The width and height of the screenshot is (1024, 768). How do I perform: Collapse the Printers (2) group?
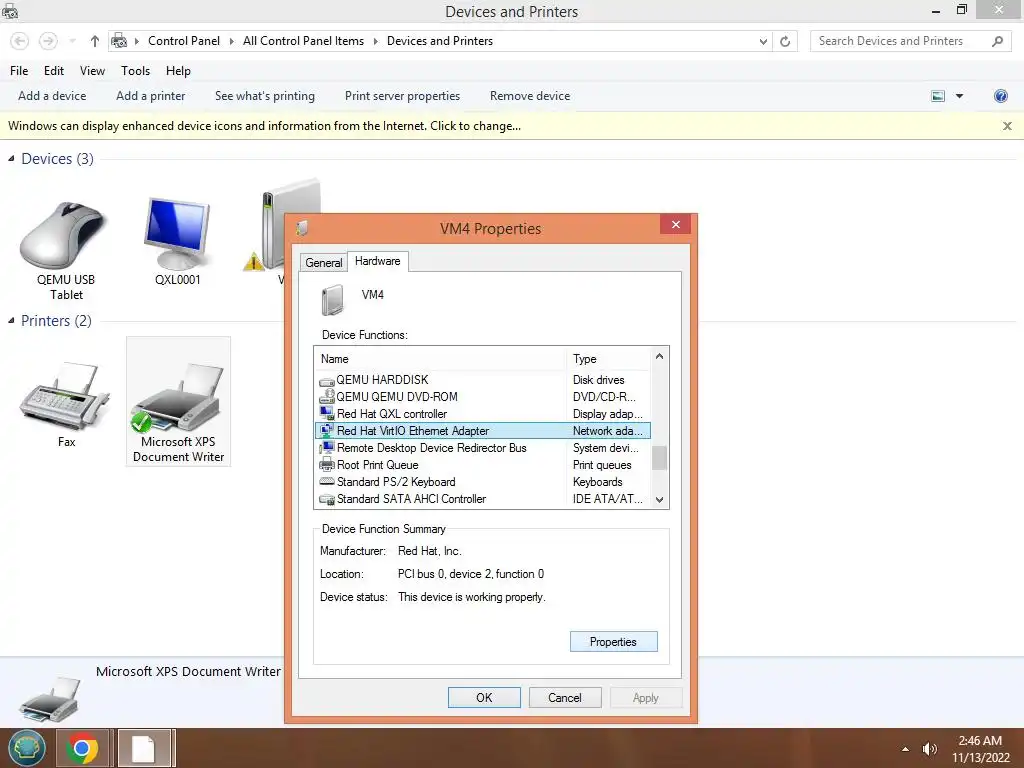(x=11, y=321)
